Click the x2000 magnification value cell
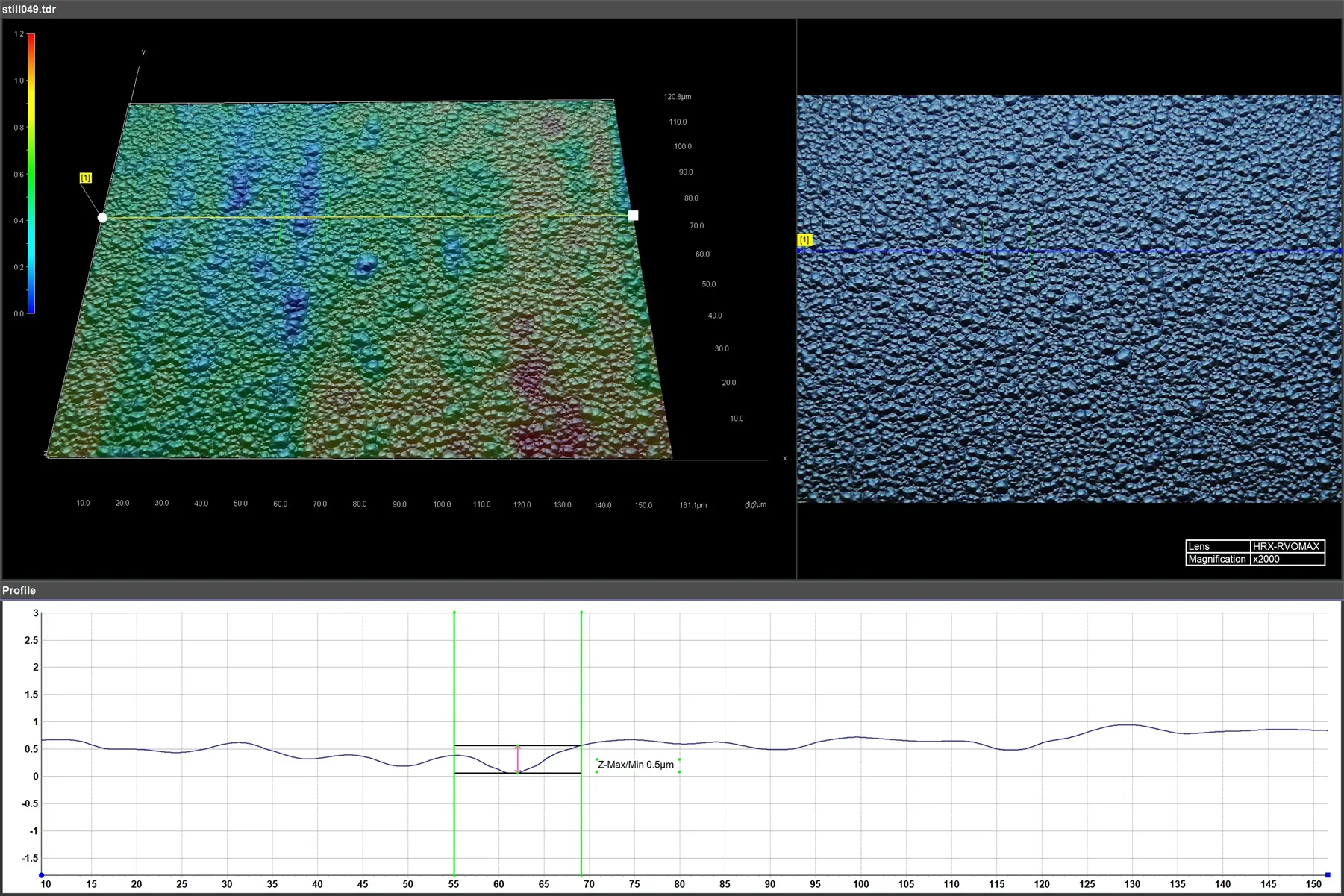The image size is (1344, 896). pyautogui.click(x=1287, y=559)
